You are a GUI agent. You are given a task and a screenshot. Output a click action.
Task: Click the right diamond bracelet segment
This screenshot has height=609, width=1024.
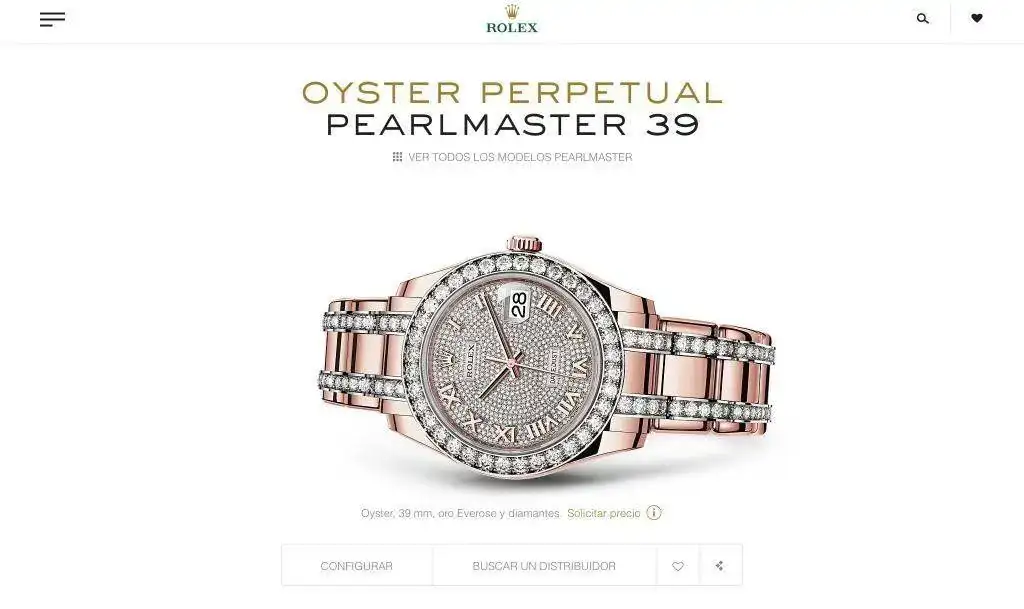click(696, 375)
